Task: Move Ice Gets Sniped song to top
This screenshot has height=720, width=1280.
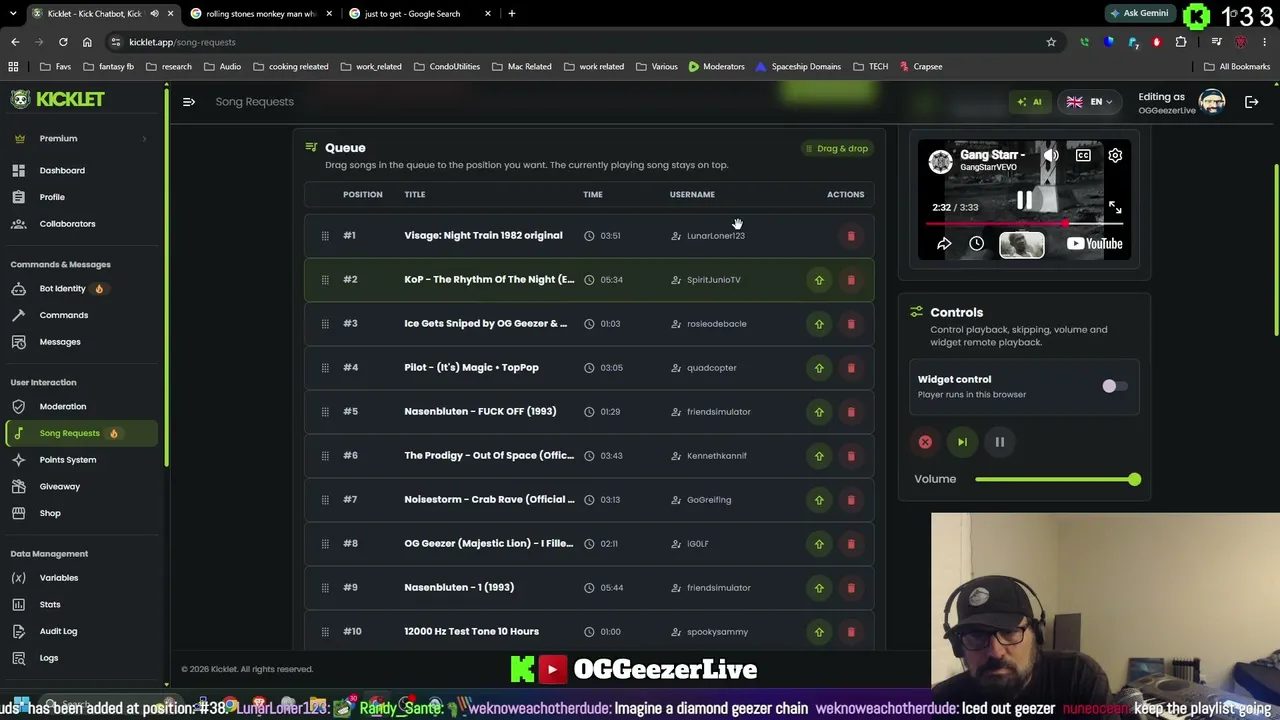Action: [819, 324]
